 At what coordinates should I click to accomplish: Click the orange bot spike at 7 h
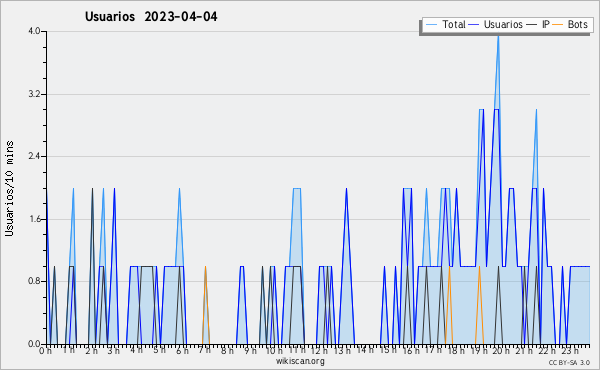(205, 305)
